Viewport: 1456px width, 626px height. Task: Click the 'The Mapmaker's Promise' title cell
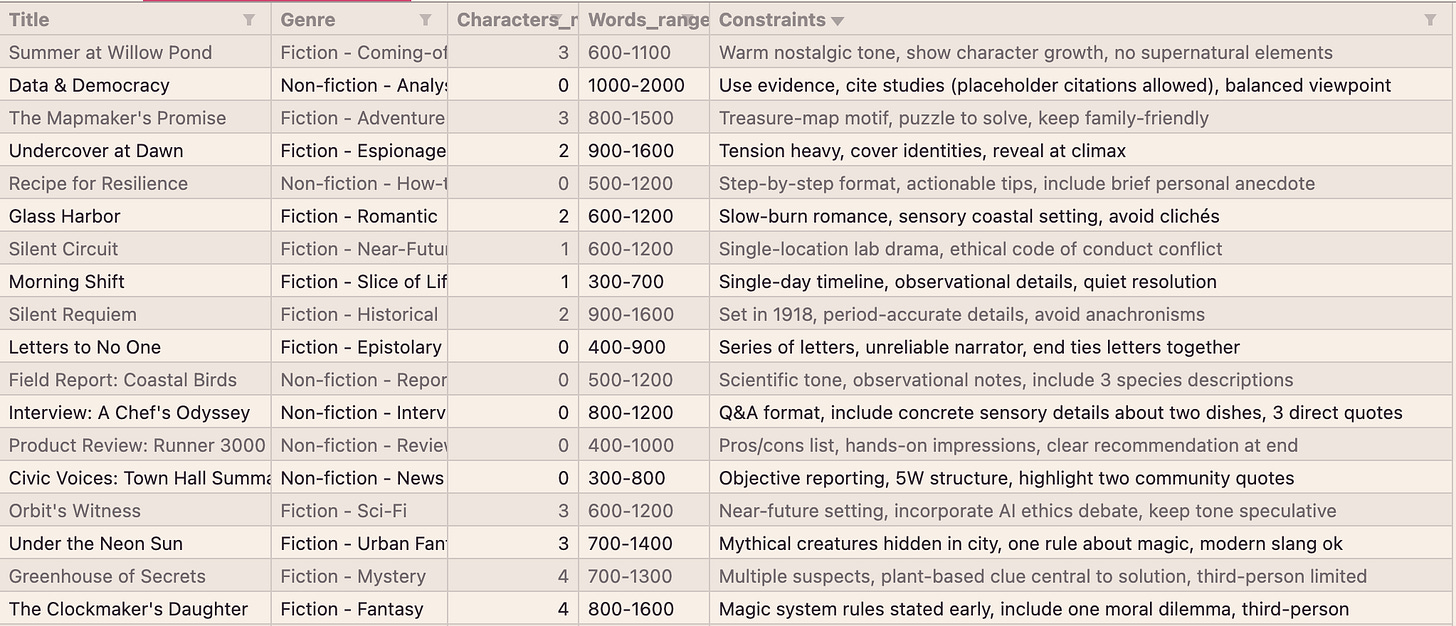[x=136, y=118]
